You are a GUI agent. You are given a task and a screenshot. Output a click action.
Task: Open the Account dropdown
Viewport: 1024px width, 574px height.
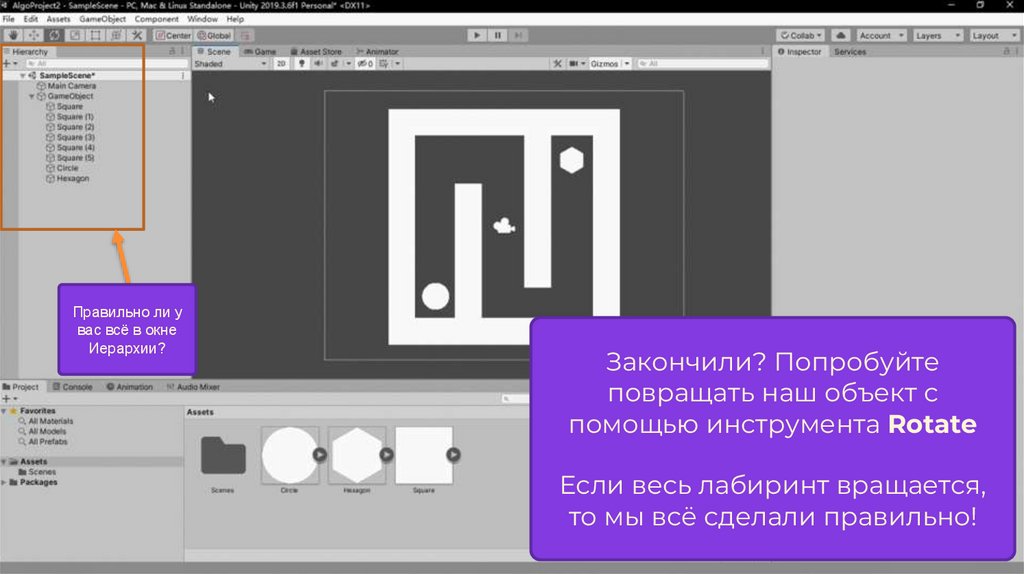(880, 35)
